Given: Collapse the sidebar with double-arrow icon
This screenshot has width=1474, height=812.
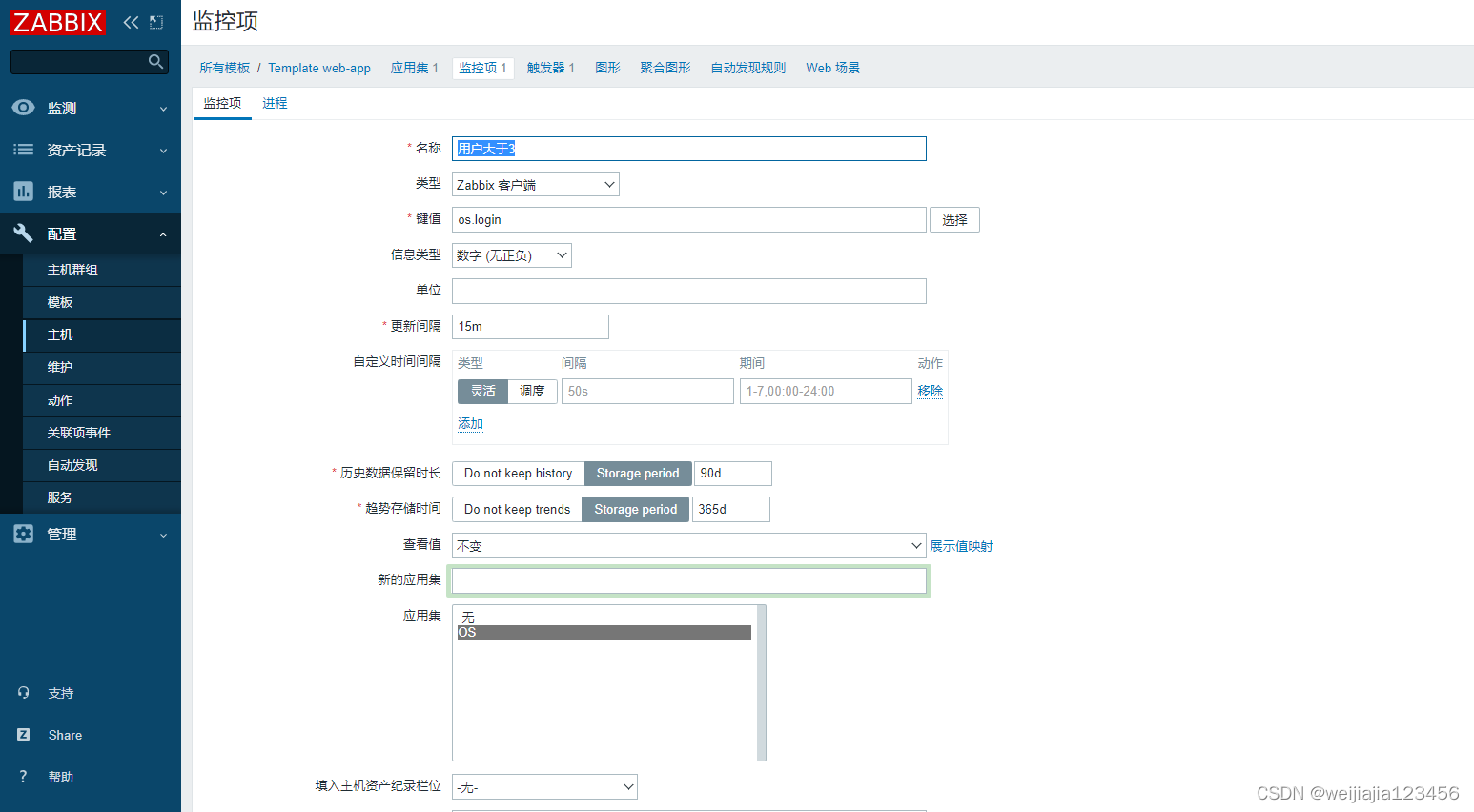Looking at the screenshot, I should pyautogui.click(x=131, y=23).
